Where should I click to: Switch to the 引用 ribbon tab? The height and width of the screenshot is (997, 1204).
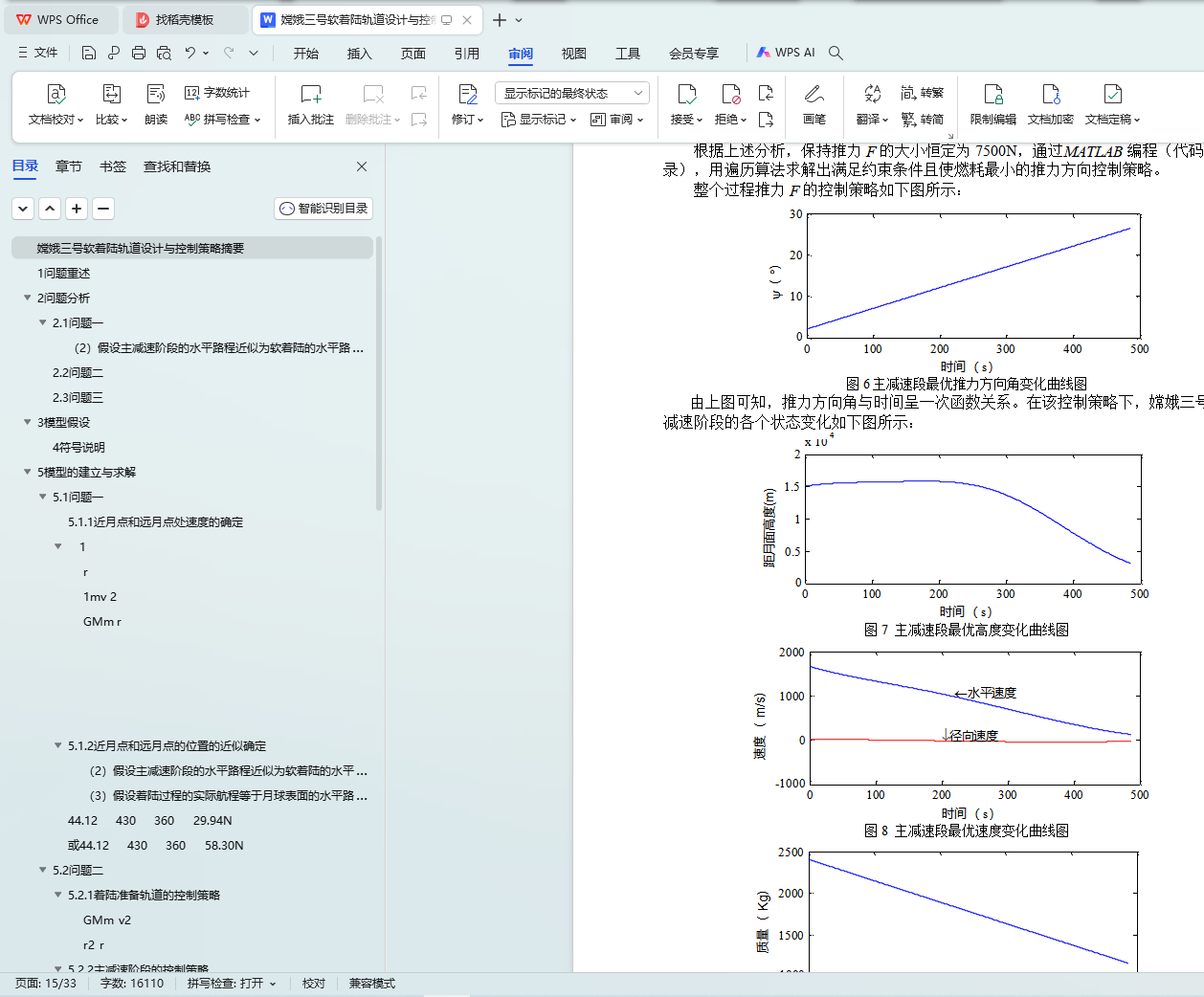point(467,53)
